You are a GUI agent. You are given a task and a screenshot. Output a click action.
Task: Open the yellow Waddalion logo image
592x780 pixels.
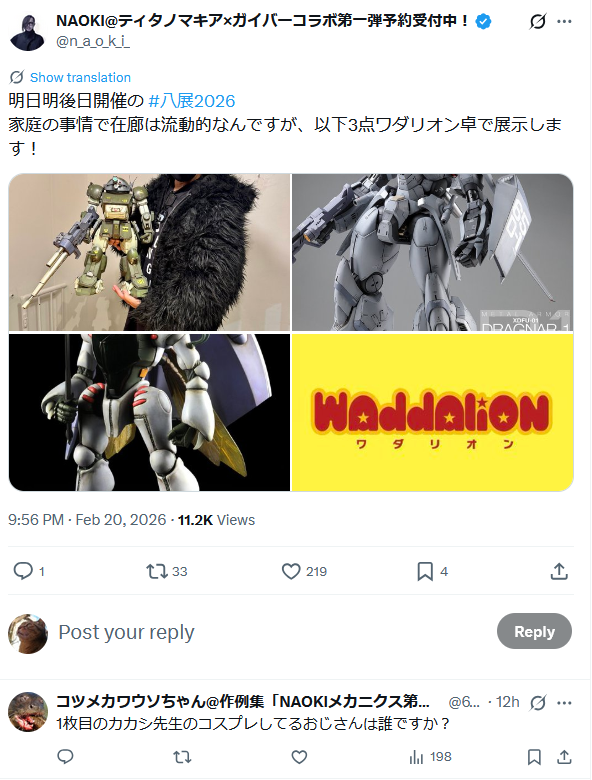pos(432,412)
